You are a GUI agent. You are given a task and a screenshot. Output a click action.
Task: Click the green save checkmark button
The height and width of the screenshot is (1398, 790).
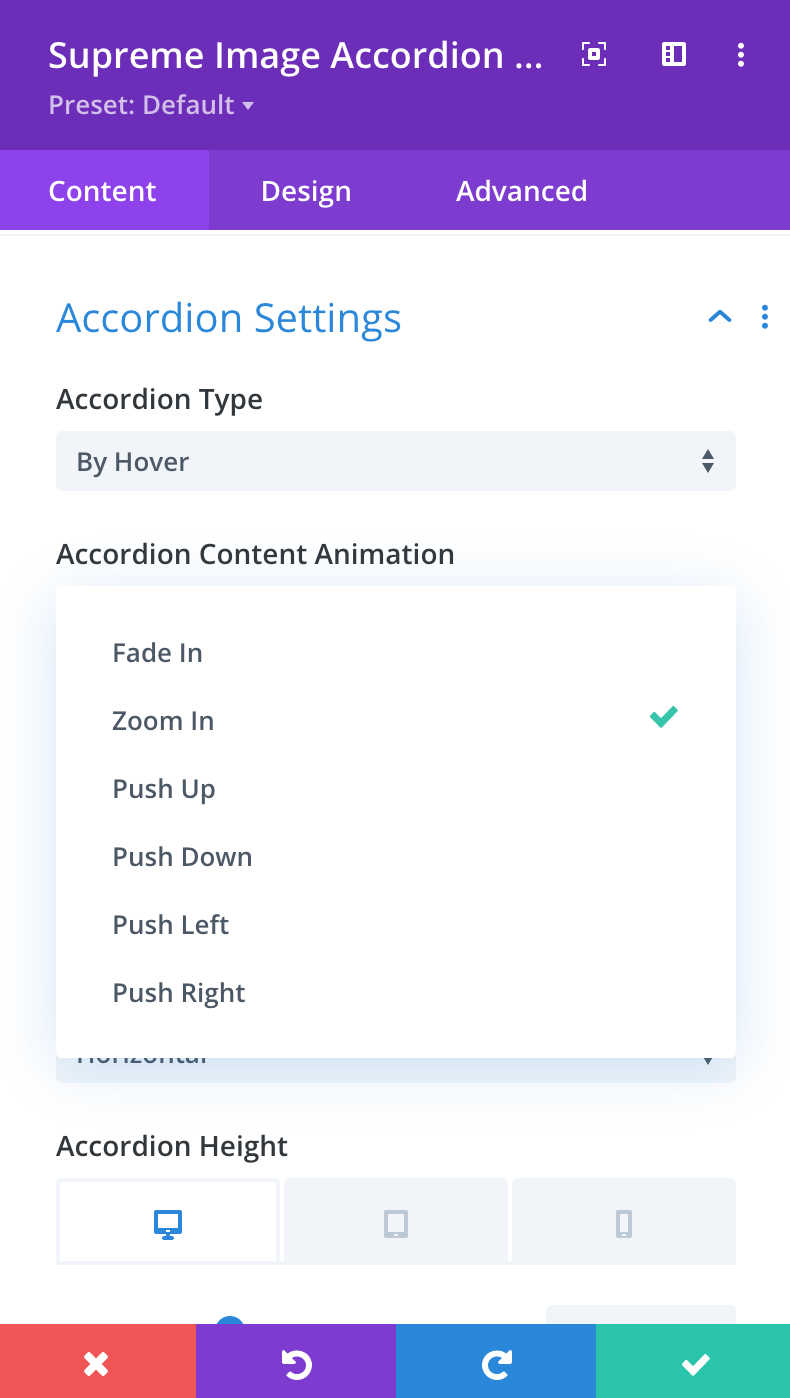(693, 1361)
